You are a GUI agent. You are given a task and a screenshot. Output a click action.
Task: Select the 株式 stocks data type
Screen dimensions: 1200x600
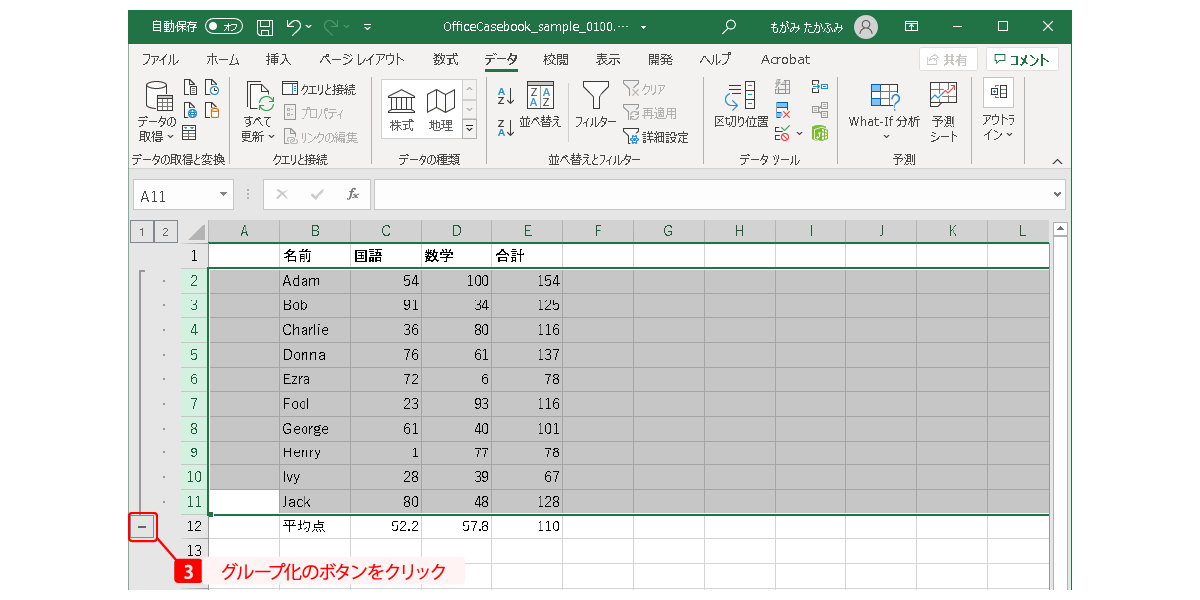(x=401, y=109)
